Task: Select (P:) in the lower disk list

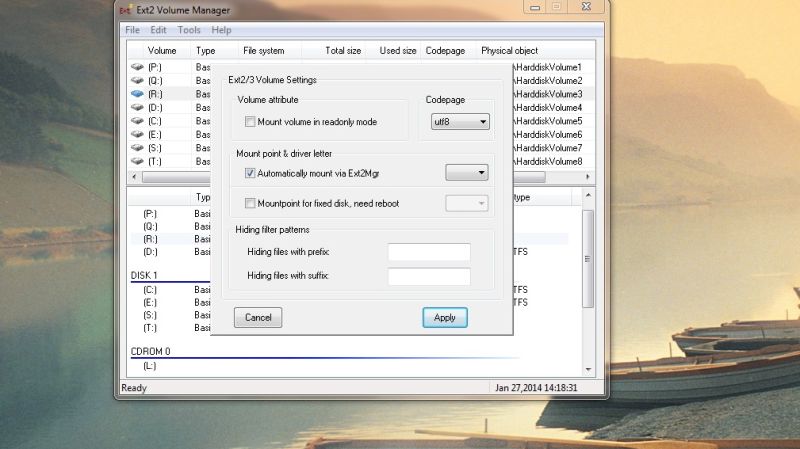Action: [150, 214]
